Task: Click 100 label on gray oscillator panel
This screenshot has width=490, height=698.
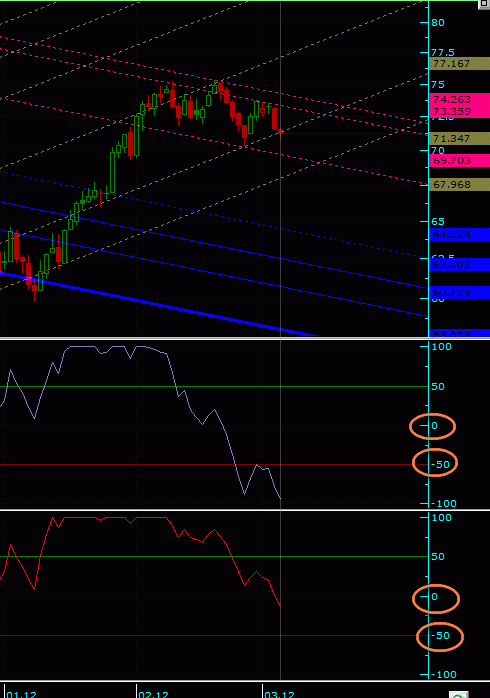Action: (x=441, y=346)
